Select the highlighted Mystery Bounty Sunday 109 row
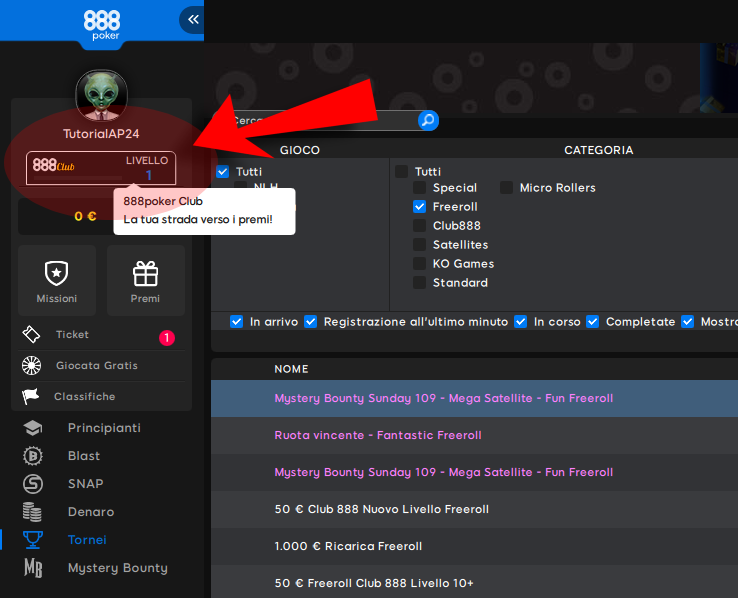Image resolution: width=738 pixels, height=598 pixels. 474,399
